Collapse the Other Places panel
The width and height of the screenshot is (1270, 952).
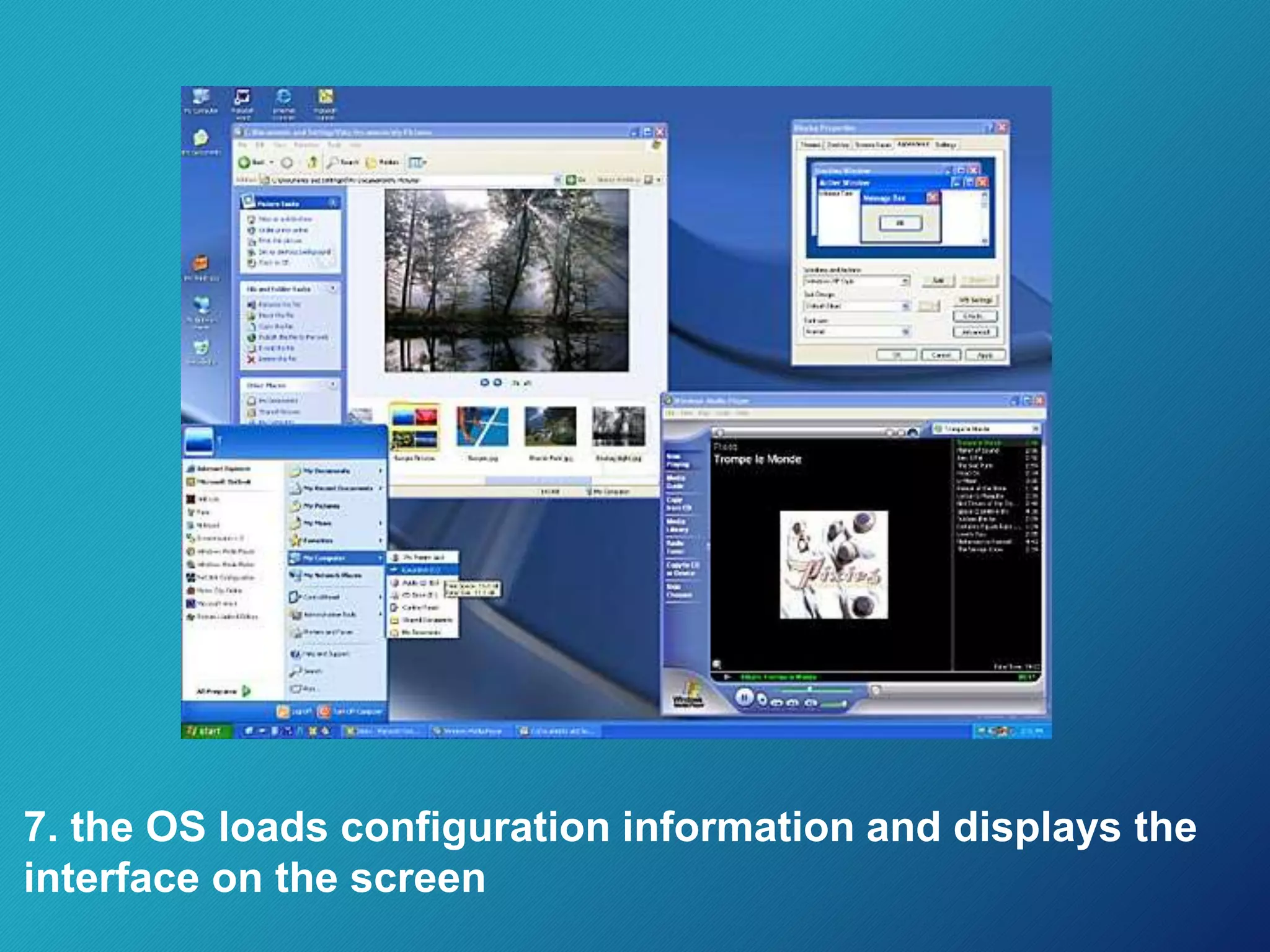pyautogui.click(x=333, y=385)
